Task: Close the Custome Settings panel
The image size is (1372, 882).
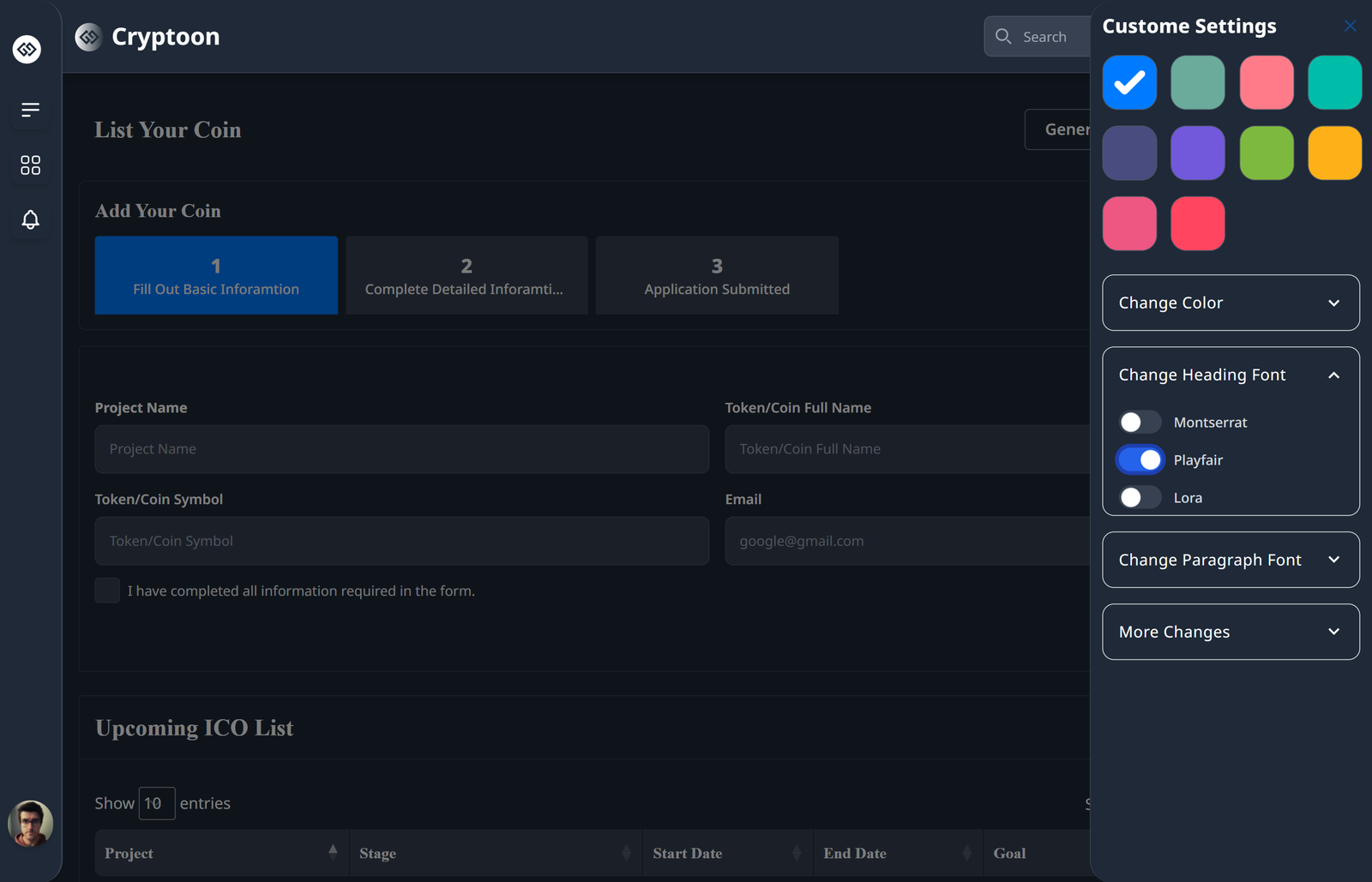Action: (x=1350, y=26)
